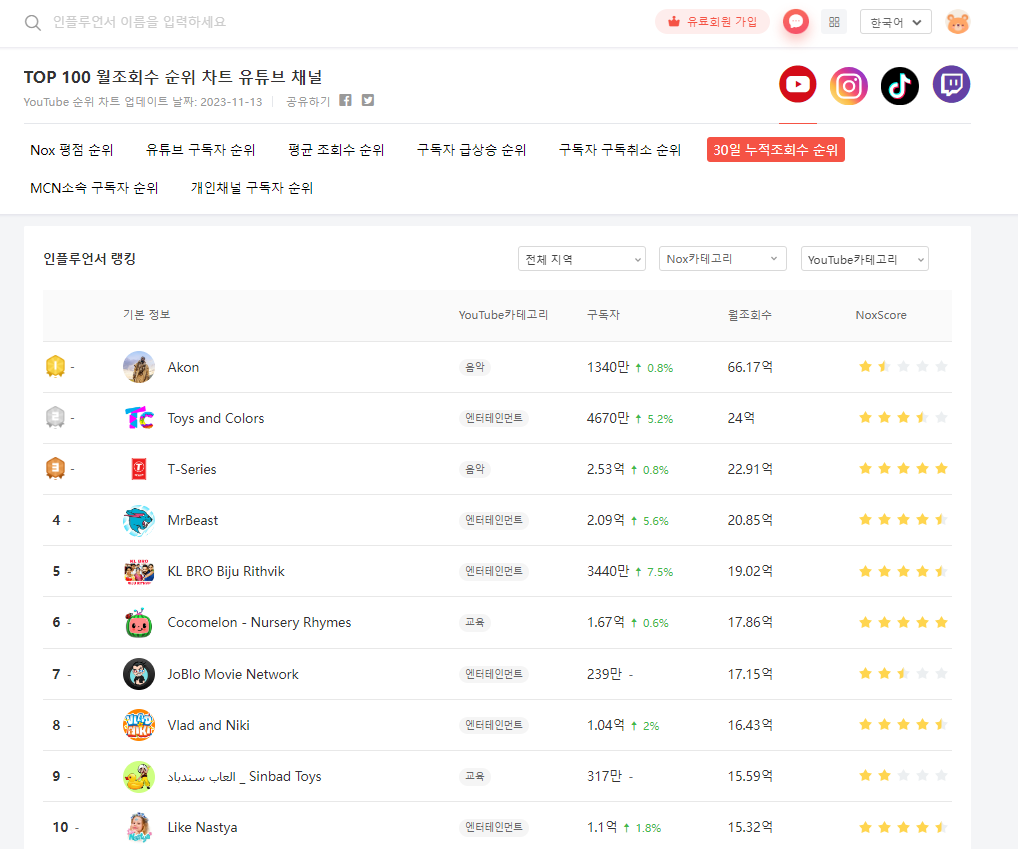The image size is (1018, 849).
Task: Open the chat message bubble icon
Action: coord(795,21)
